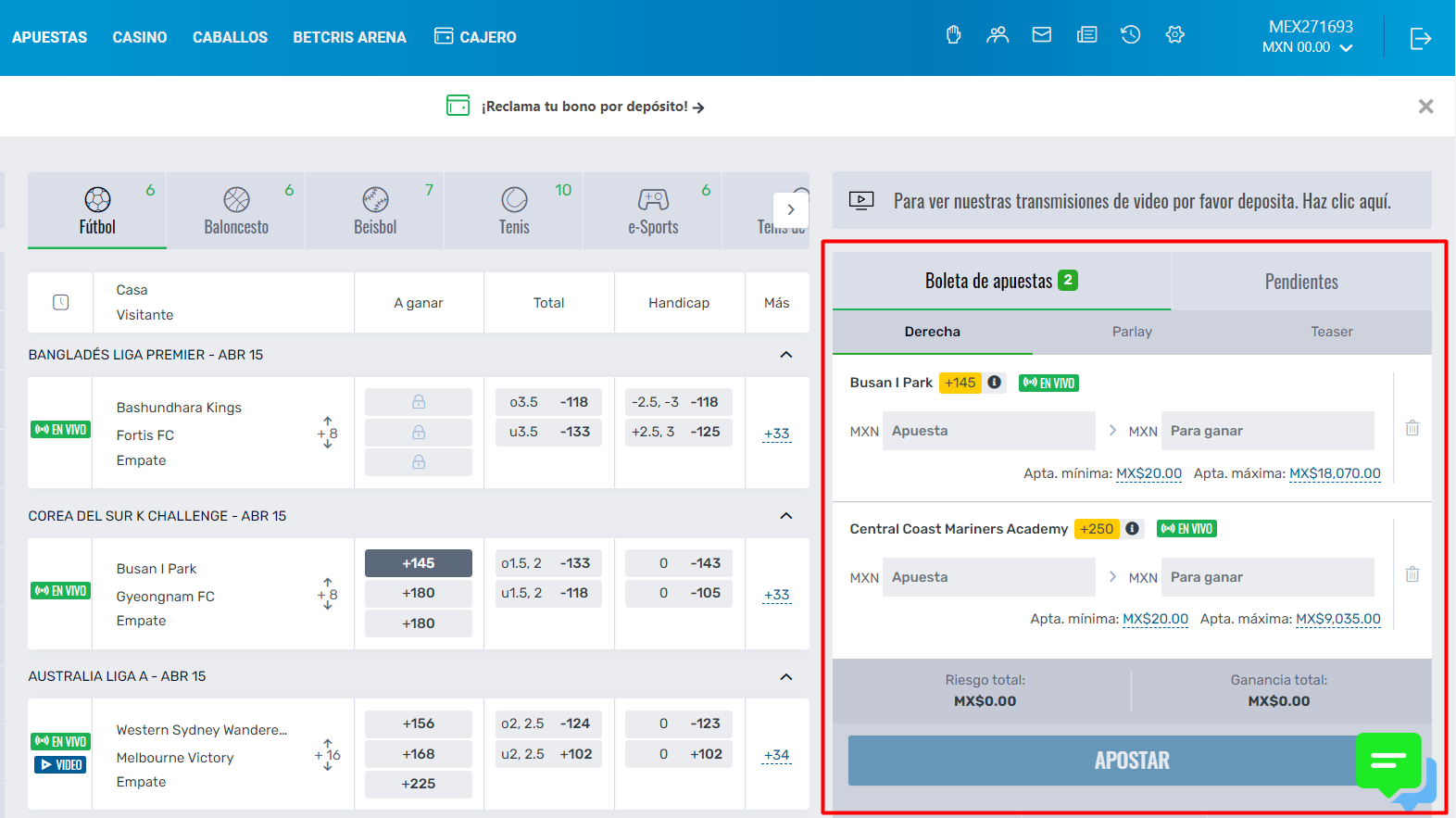This screenshot has width=1456, height=818.
Task: Toggle the selected +145 Busan I Park odds
Action: click(419, 563)
